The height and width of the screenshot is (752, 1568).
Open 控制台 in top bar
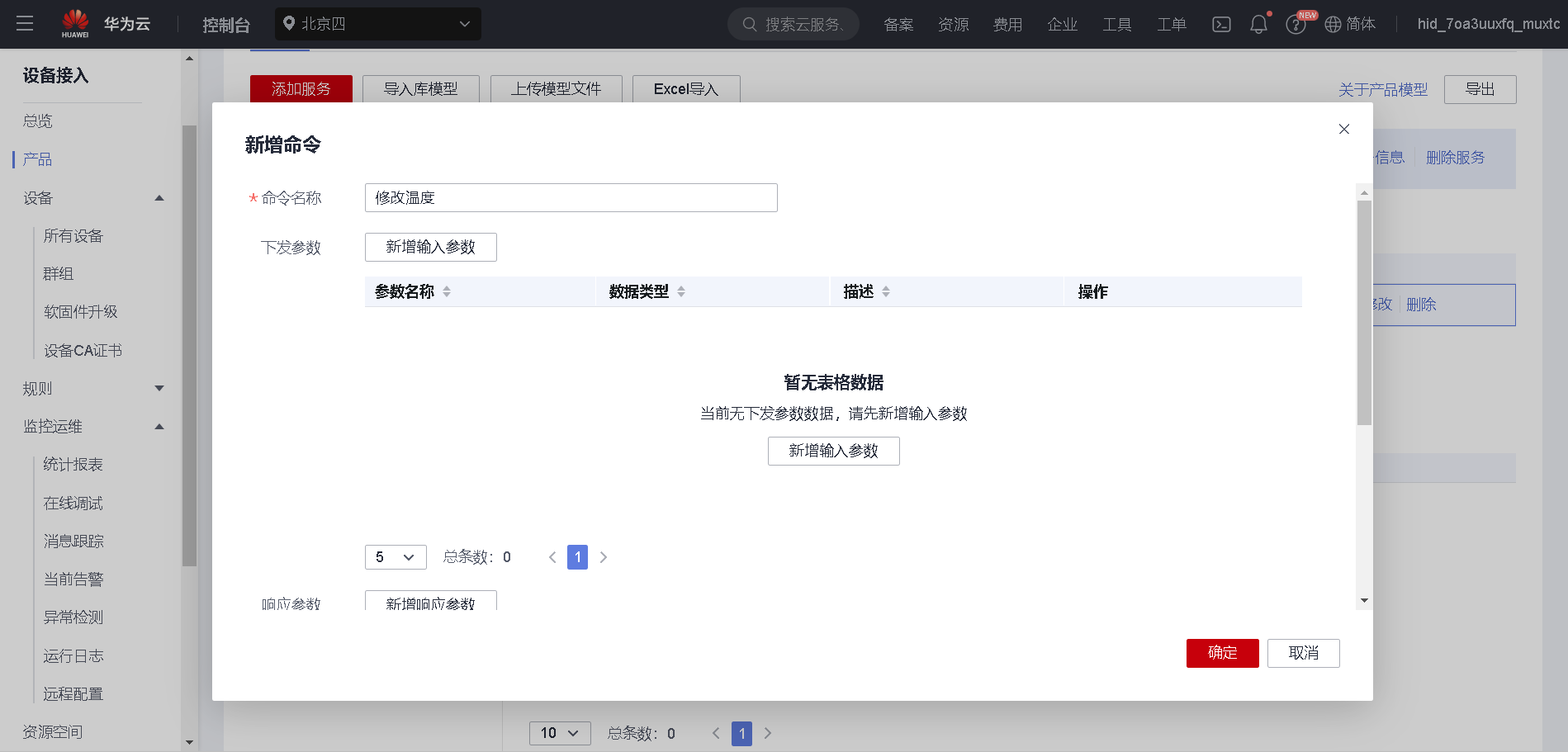point(226,25)
